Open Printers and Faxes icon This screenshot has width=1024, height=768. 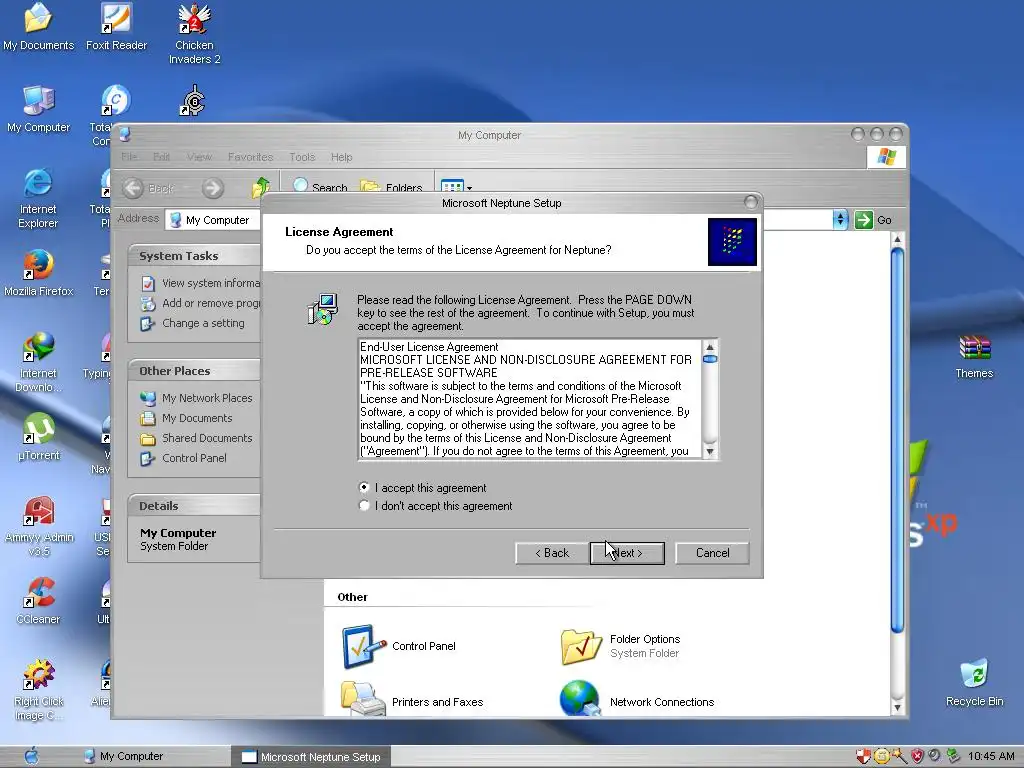click(411, 699)
